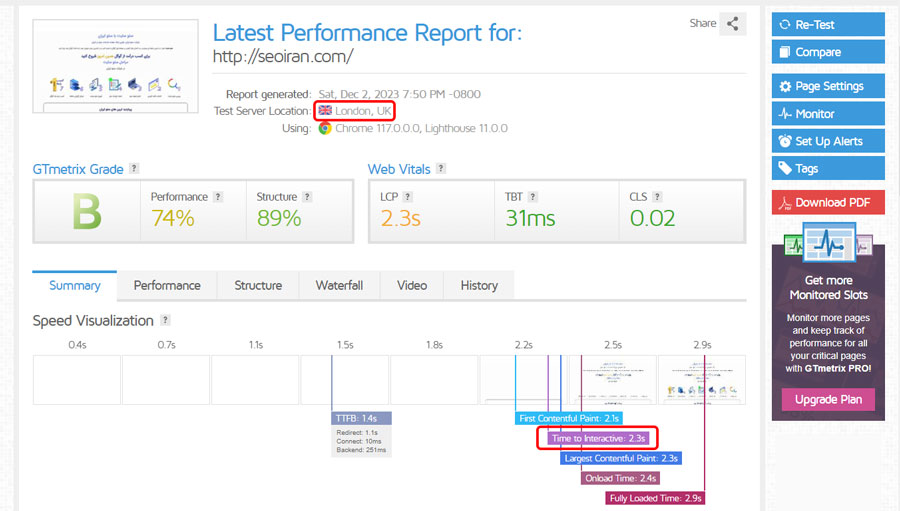The image size is (900, 511).
Task: Switch to the Performance tab
Action: (167, 285)
